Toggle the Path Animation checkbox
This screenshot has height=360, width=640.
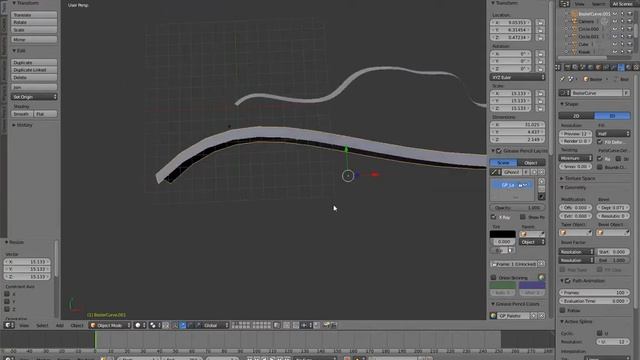[x=568, y=281]
